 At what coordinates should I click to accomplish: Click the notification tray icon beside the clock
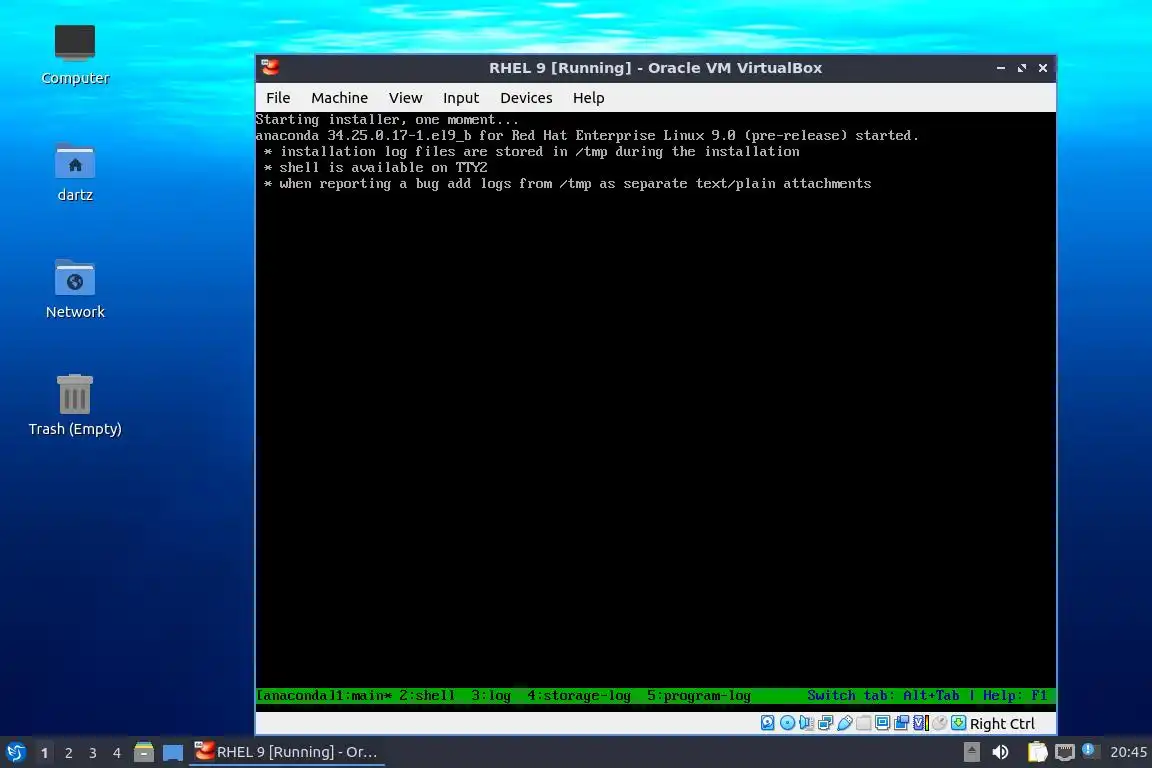tap(1090, 750)
